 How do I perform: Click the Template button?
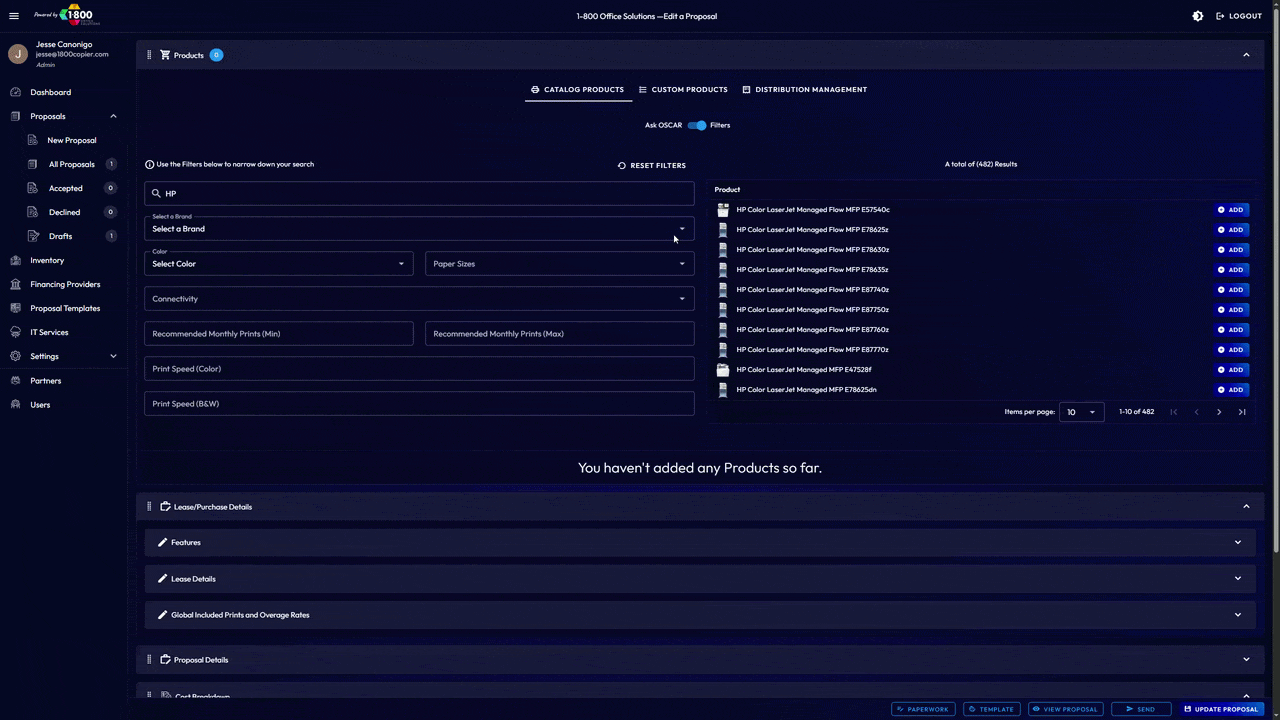pyautogui.click(x=991, y=709)
